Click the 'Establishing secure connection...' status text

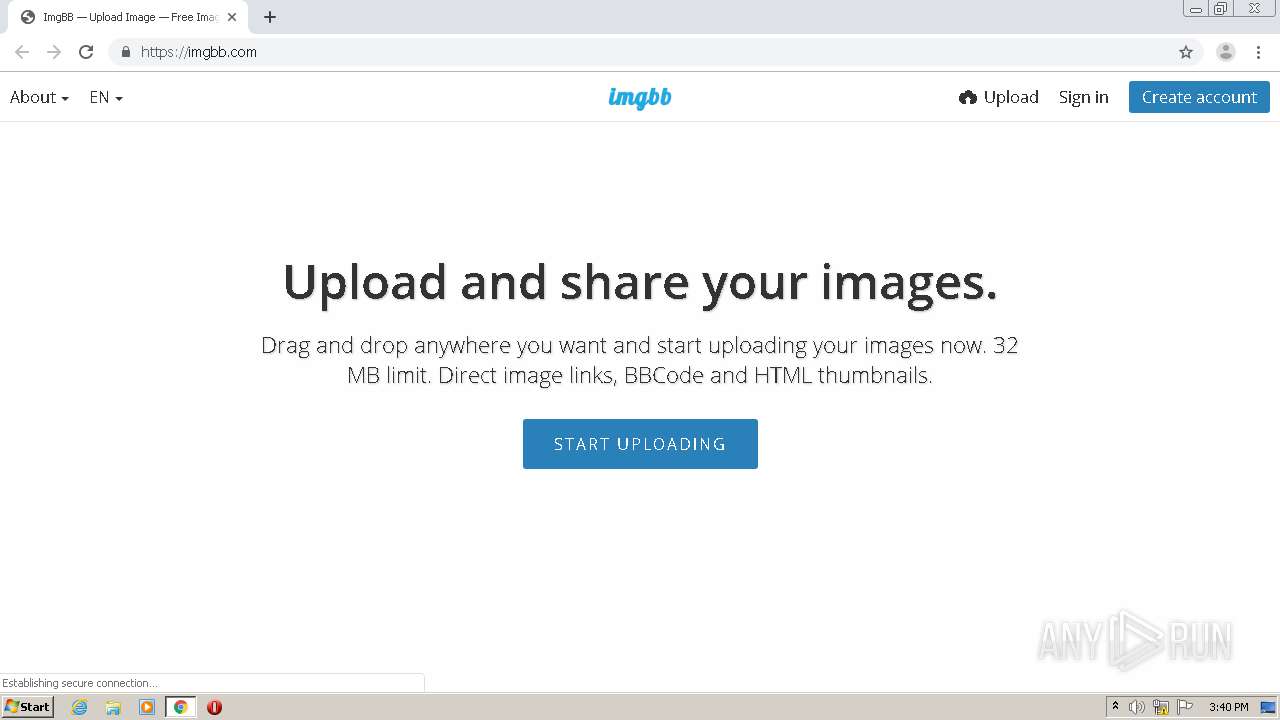point(80,683)
